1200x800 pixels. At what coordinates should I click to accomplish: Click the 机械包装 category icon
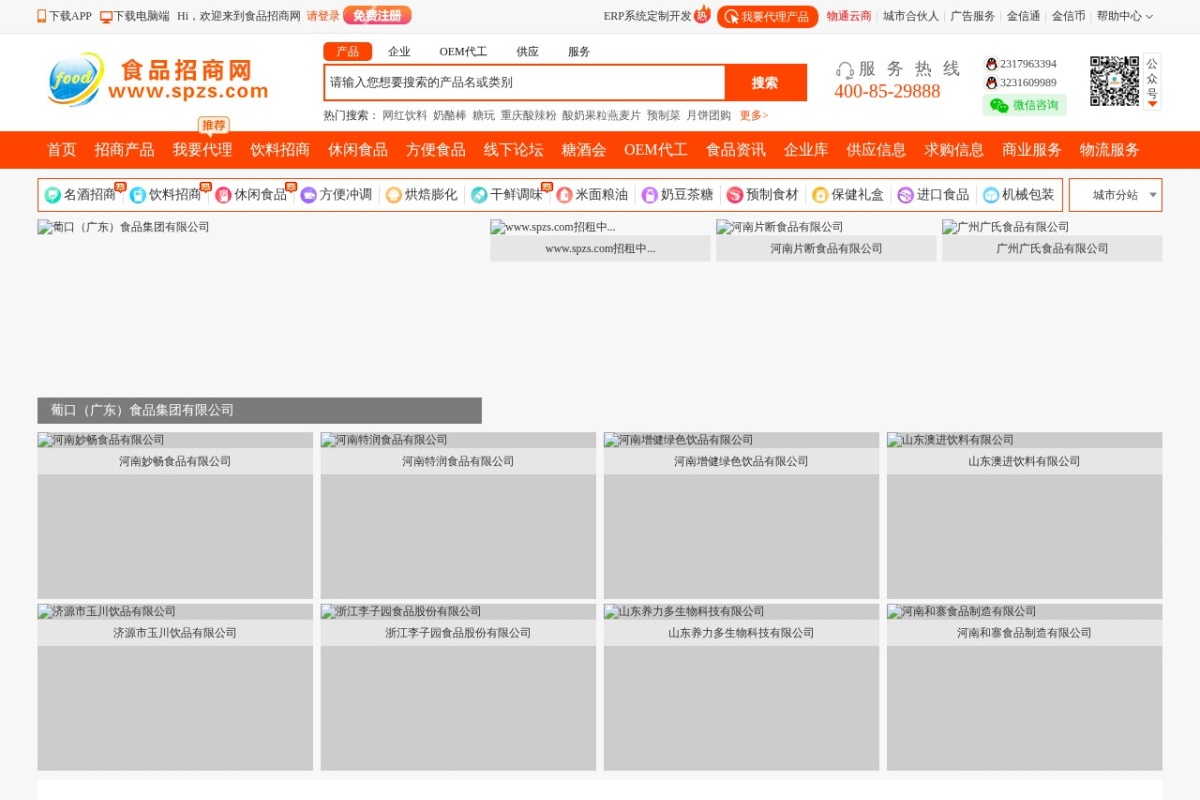point(991,195)
